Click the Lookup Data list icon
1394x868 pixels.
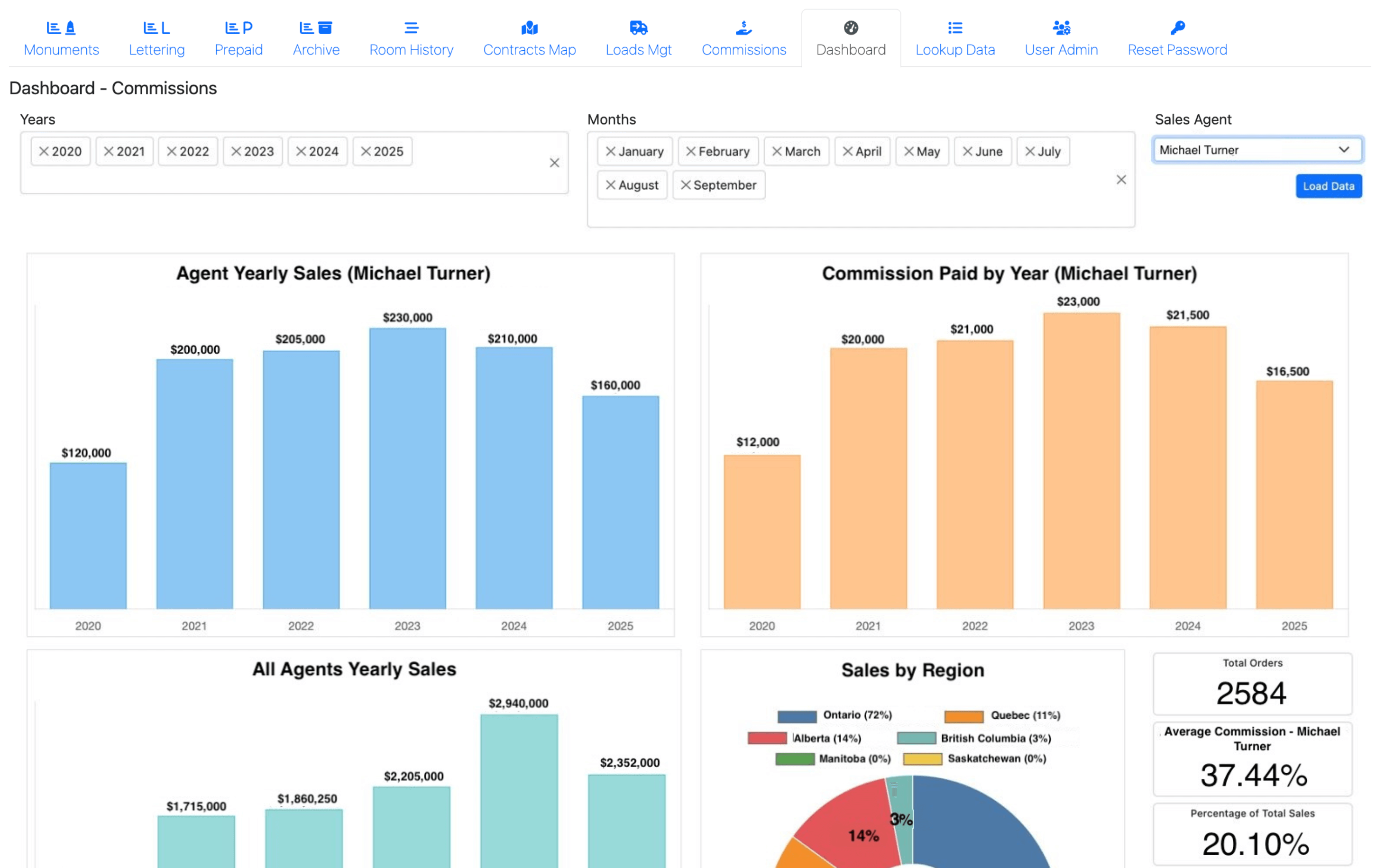pos(955,27)
